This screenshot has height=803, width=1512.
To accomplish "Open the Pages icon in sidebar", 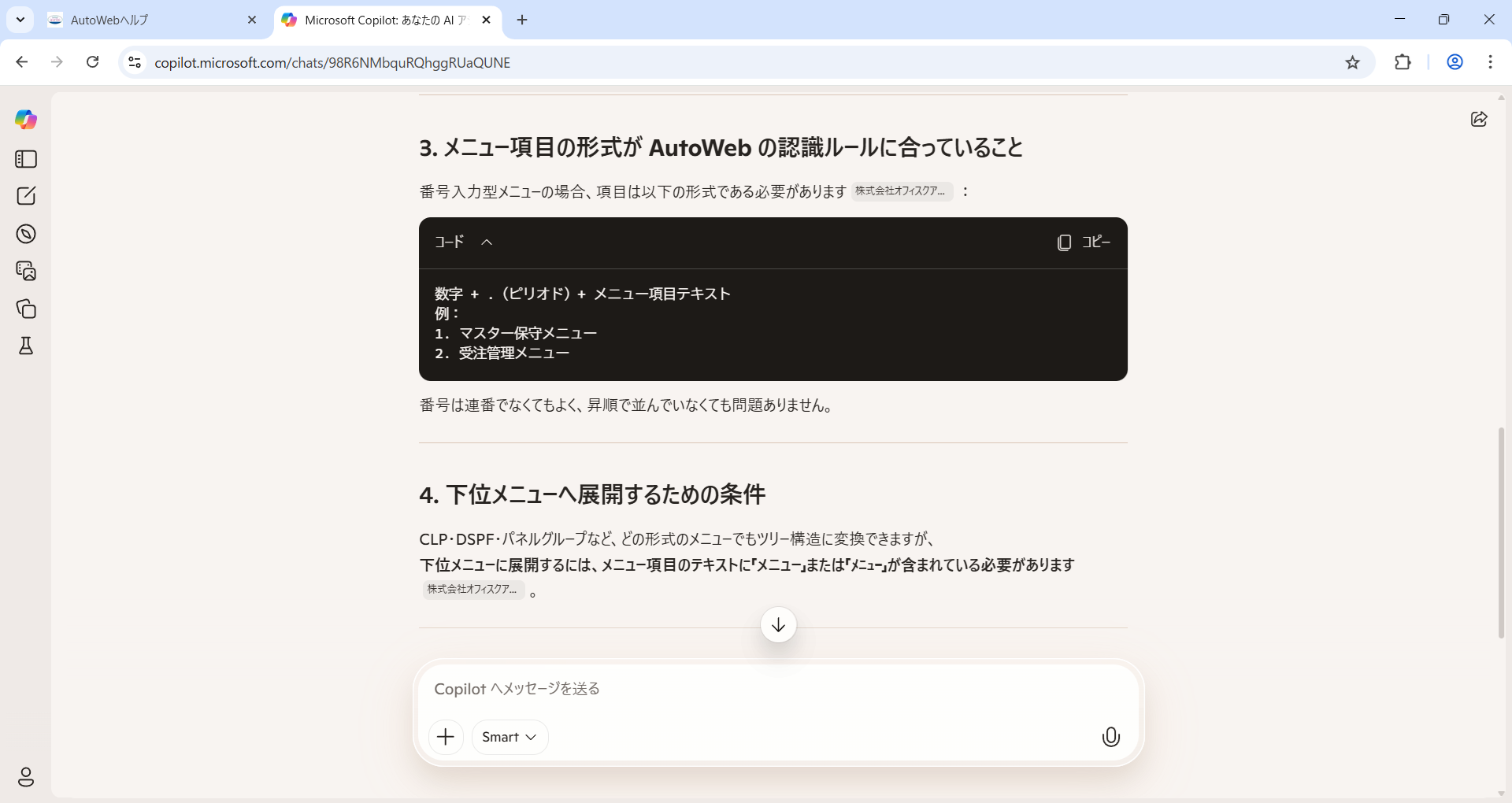I will 26,309.
